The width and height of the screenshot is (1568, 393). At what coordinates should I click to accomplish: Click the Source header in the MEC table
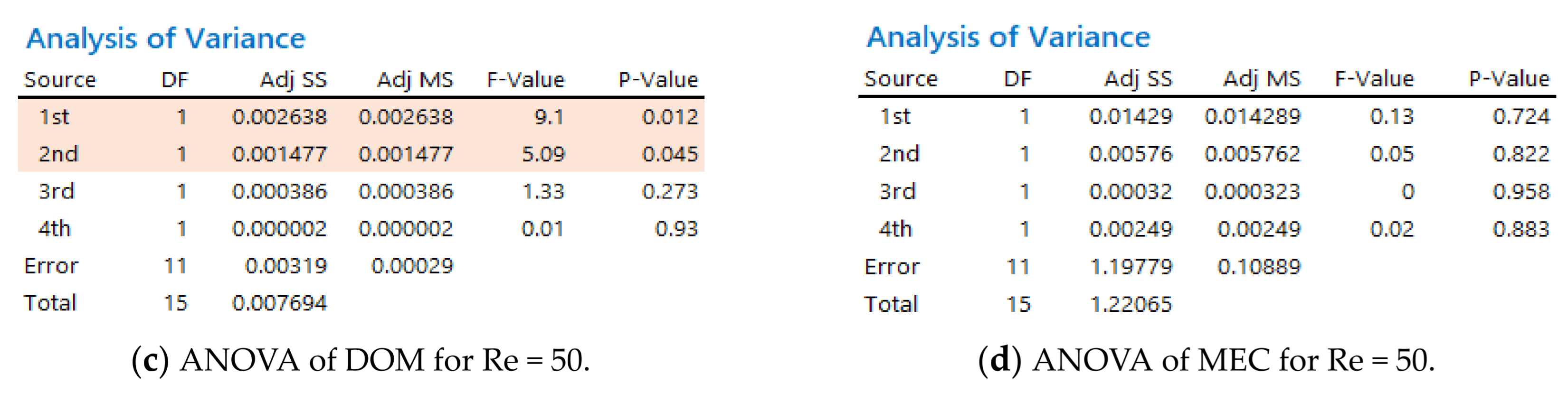pos(900,79)
